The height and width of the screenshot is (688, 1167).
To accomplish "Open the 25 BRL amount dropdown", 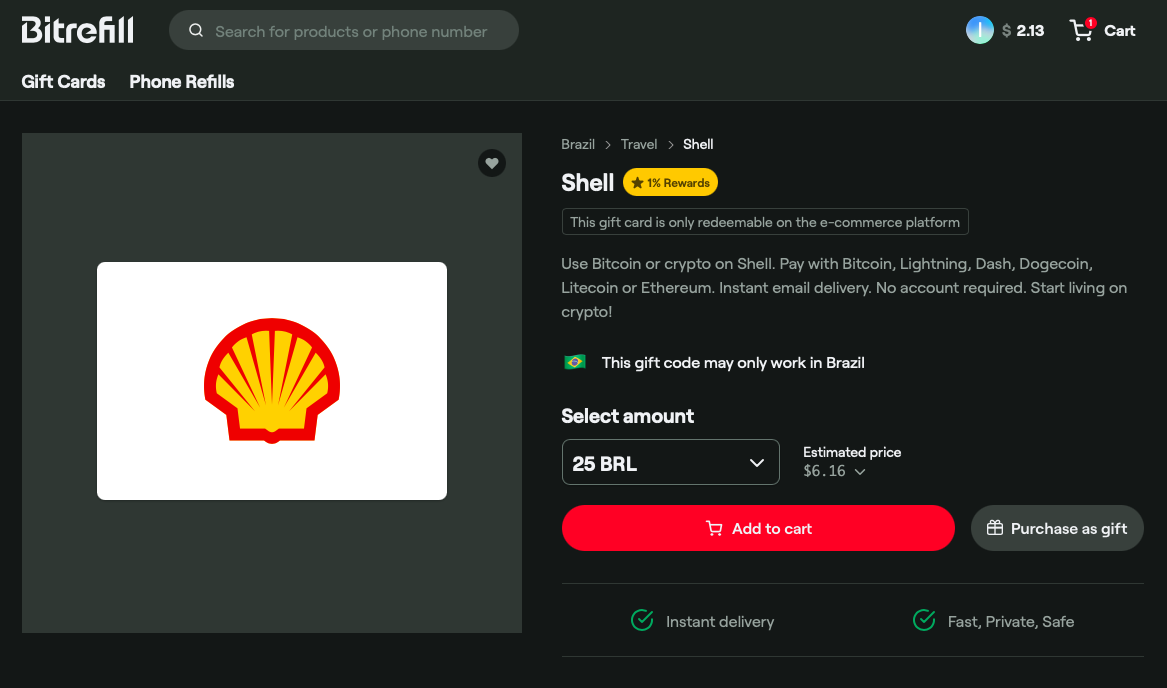I will 671,462.
